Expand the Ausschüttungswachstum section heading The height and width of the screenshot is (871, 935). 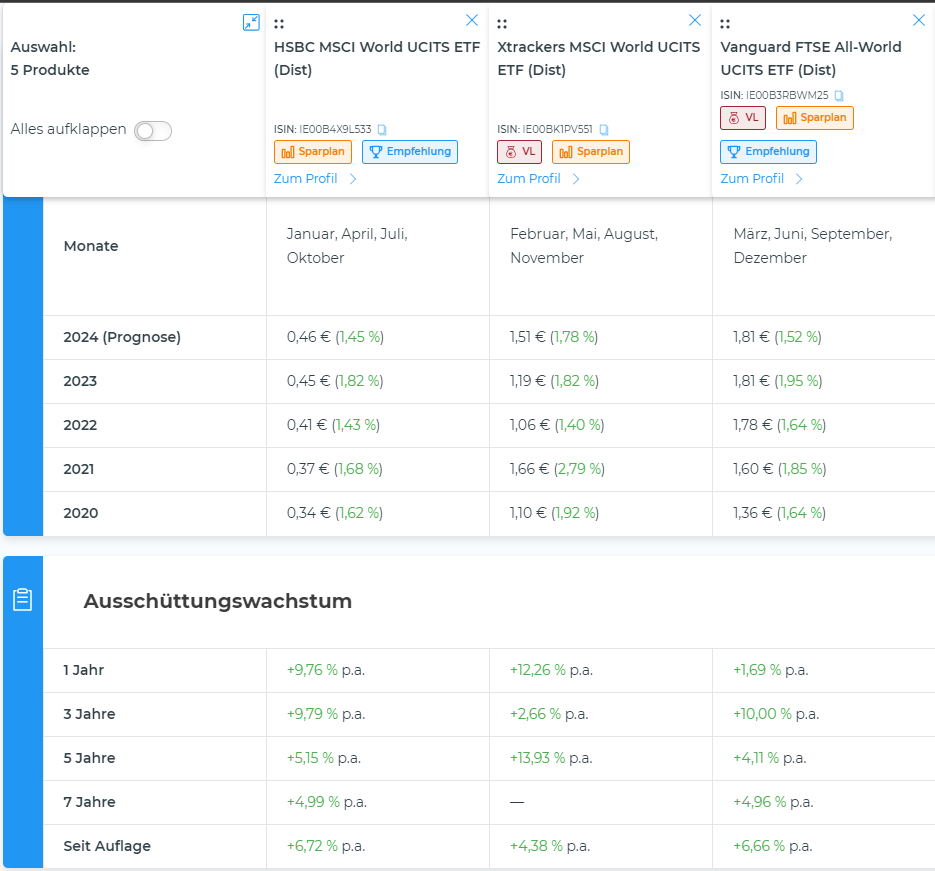[218, 601]
